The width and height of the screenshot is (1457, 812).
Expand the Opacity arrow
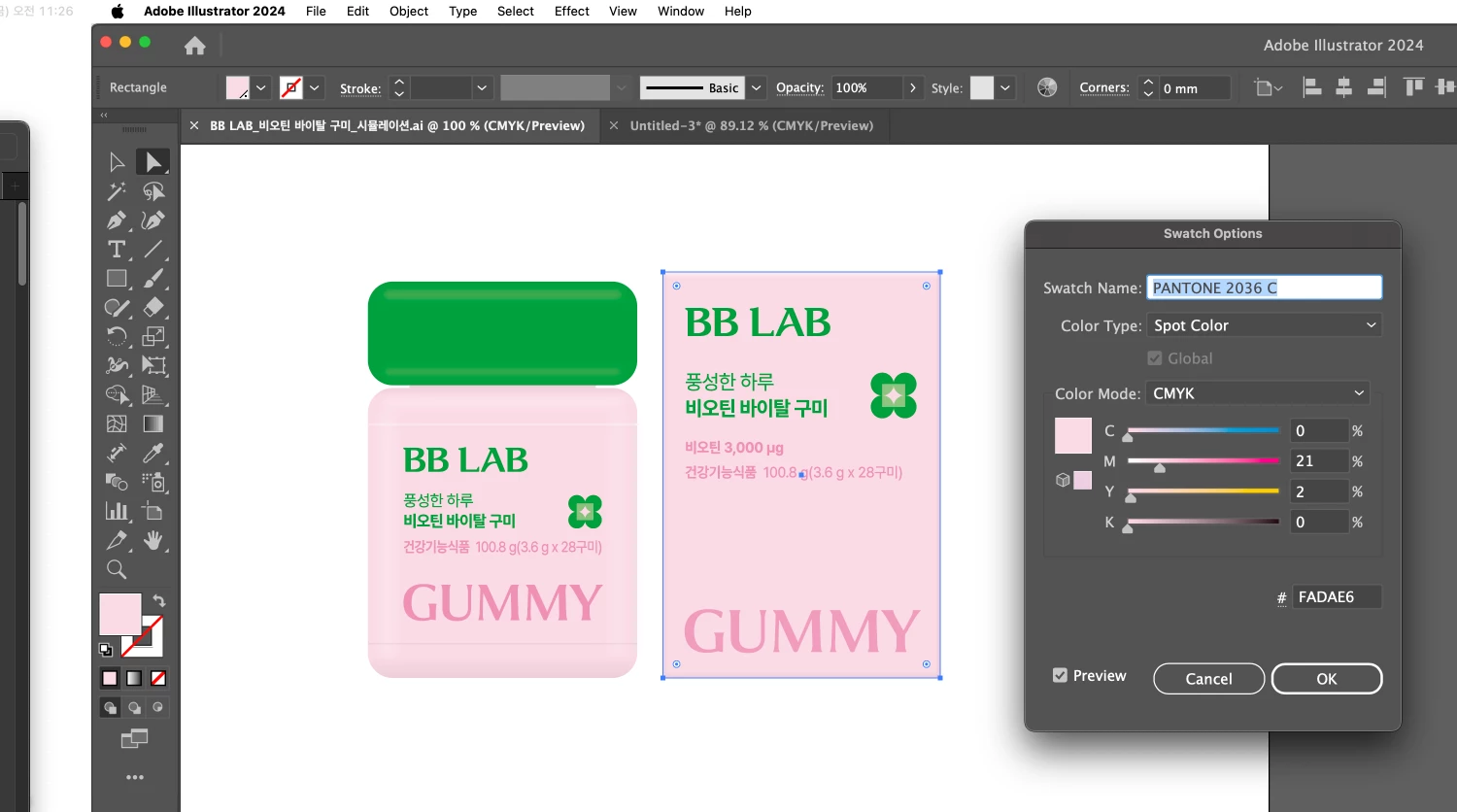coord(913,87)
